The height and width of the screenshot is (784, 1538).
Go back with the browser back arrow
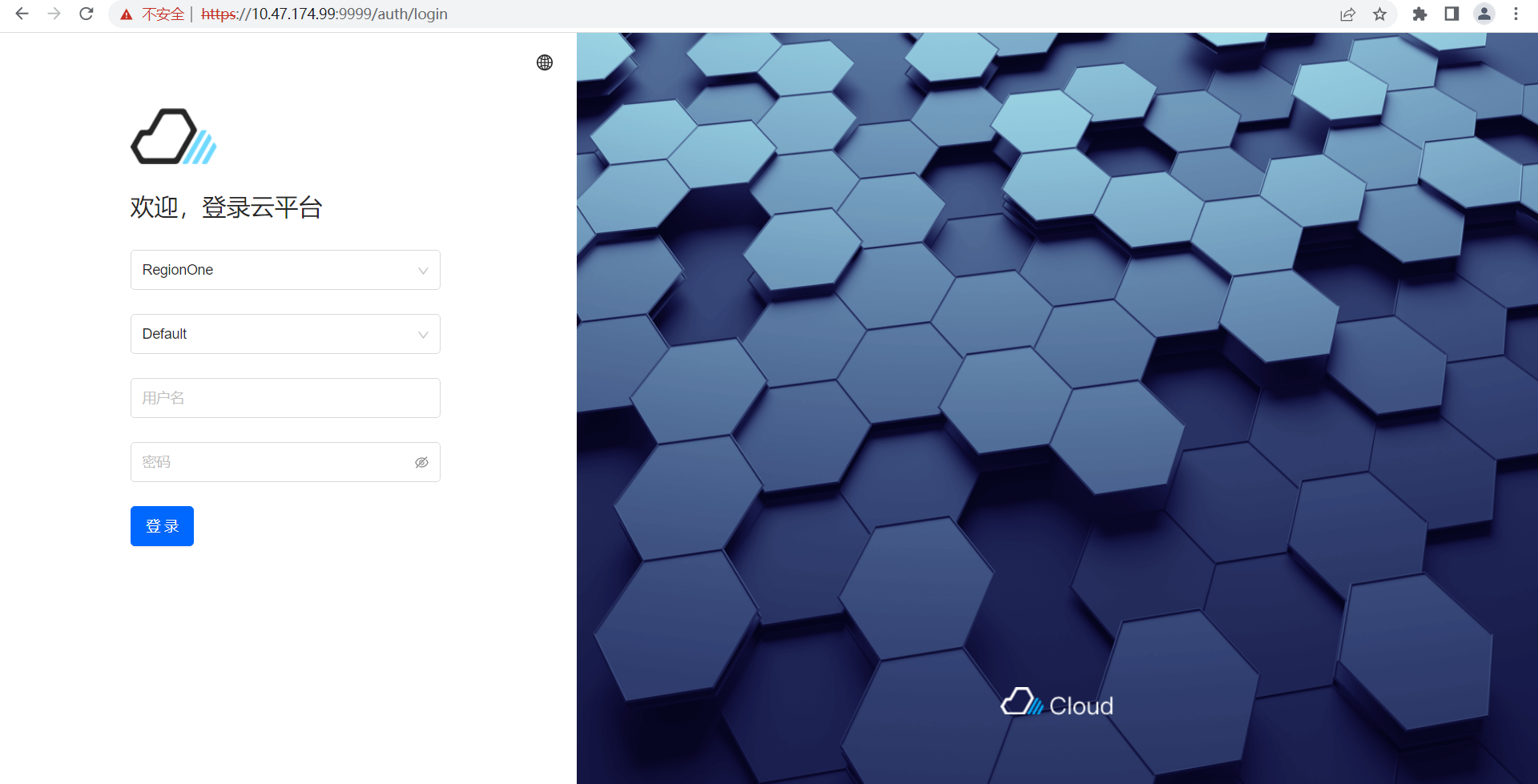(22, 14)
